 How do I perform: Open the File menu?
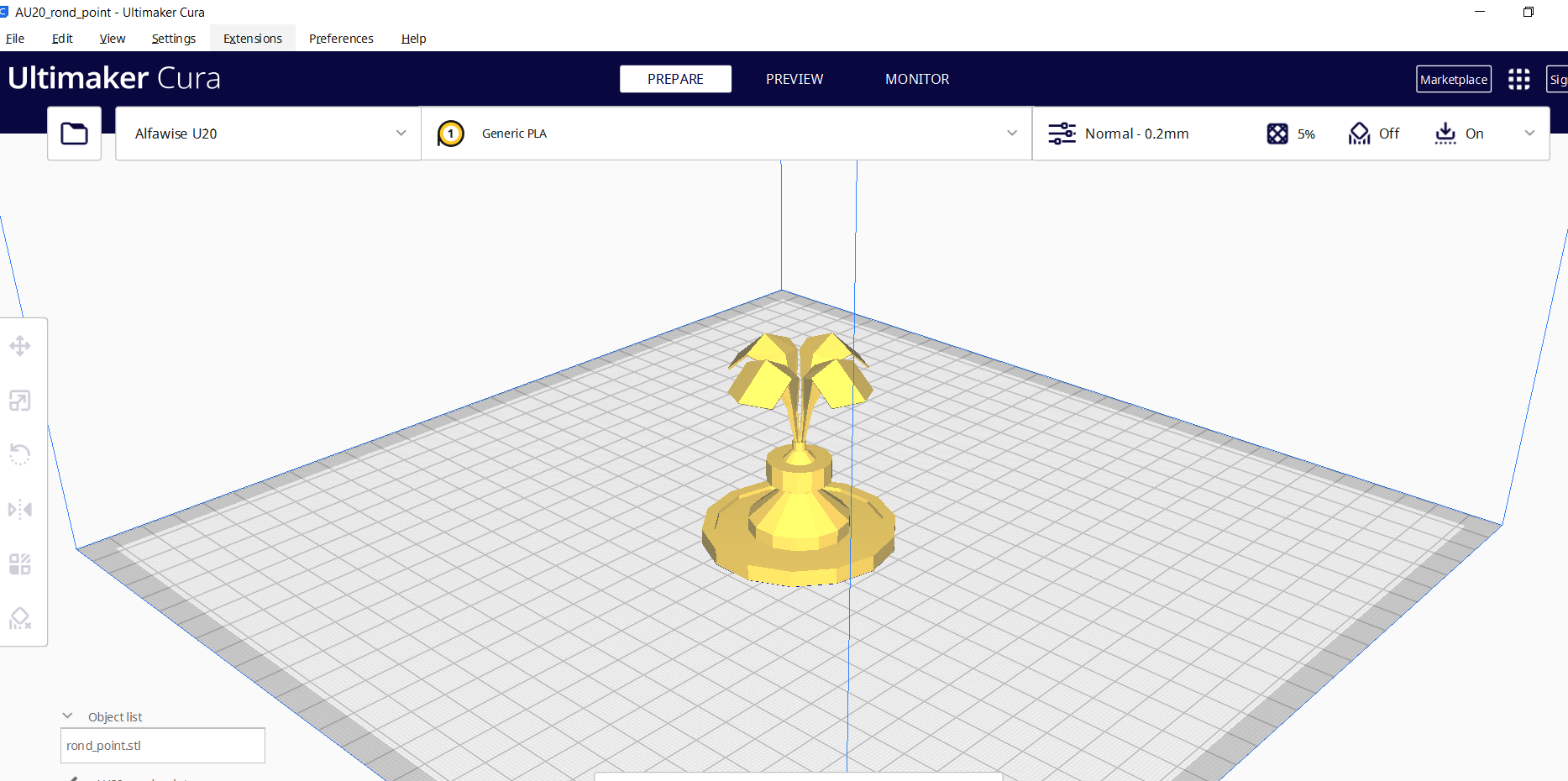tap(15, 39)
